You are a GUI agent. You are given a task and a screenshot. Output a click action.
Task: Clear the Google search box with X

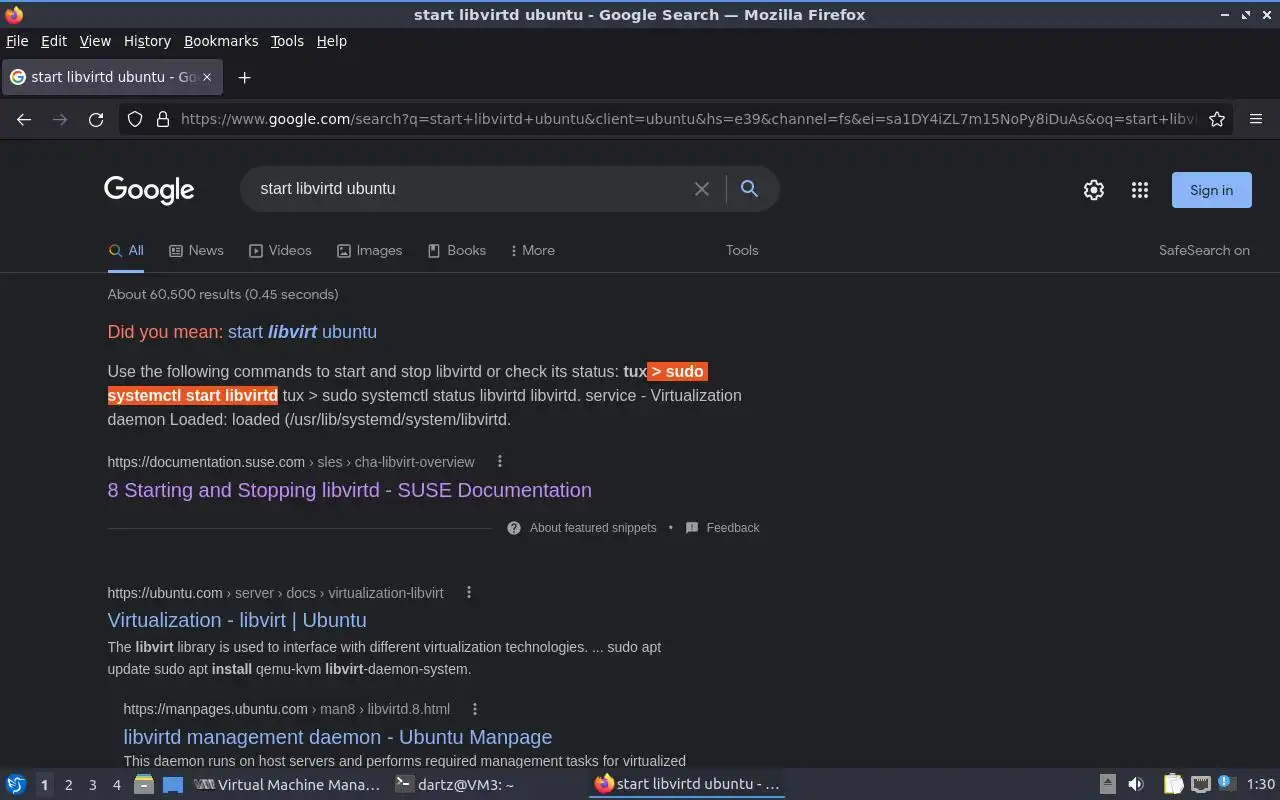[702, 189]
